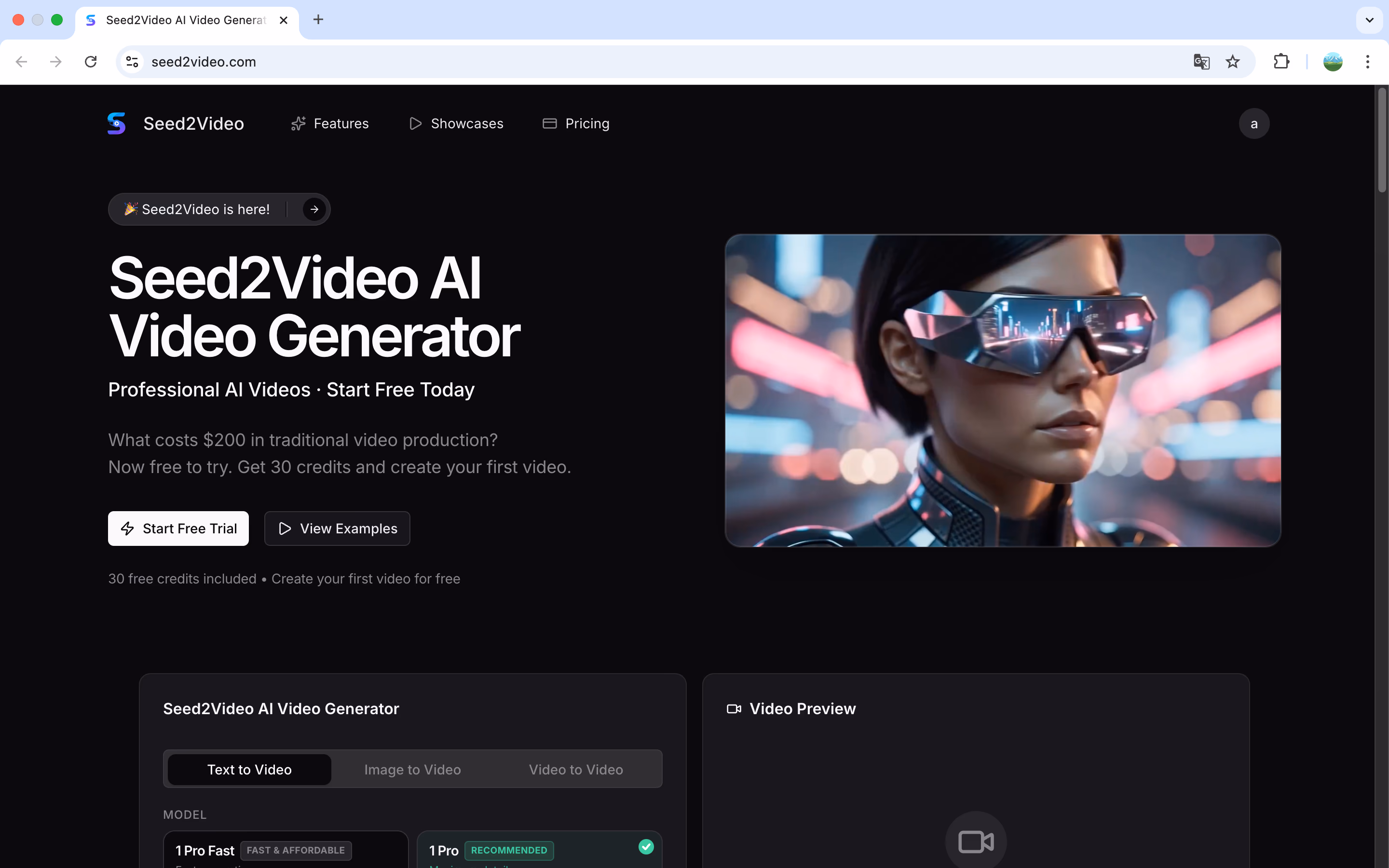Click the hero video thumbnail of woman

click(x=1002, y=391)
